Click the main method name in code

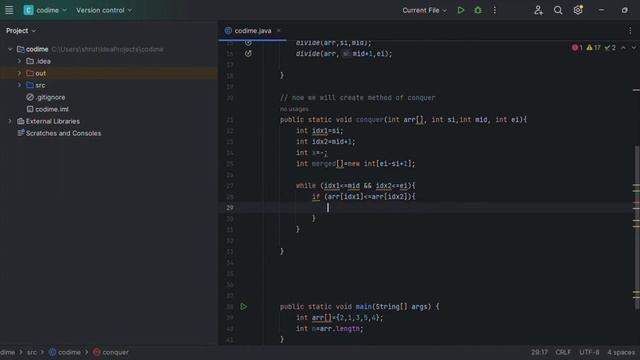point(363,307)
